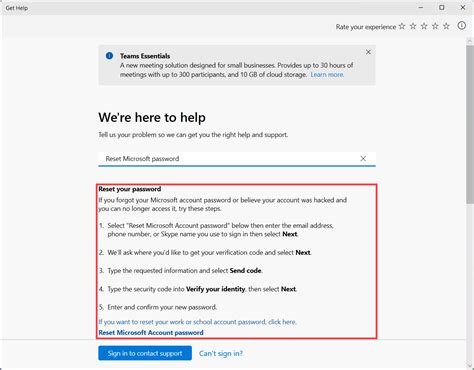
Task: Maximize the Get Help window
Action: (442, 7)
